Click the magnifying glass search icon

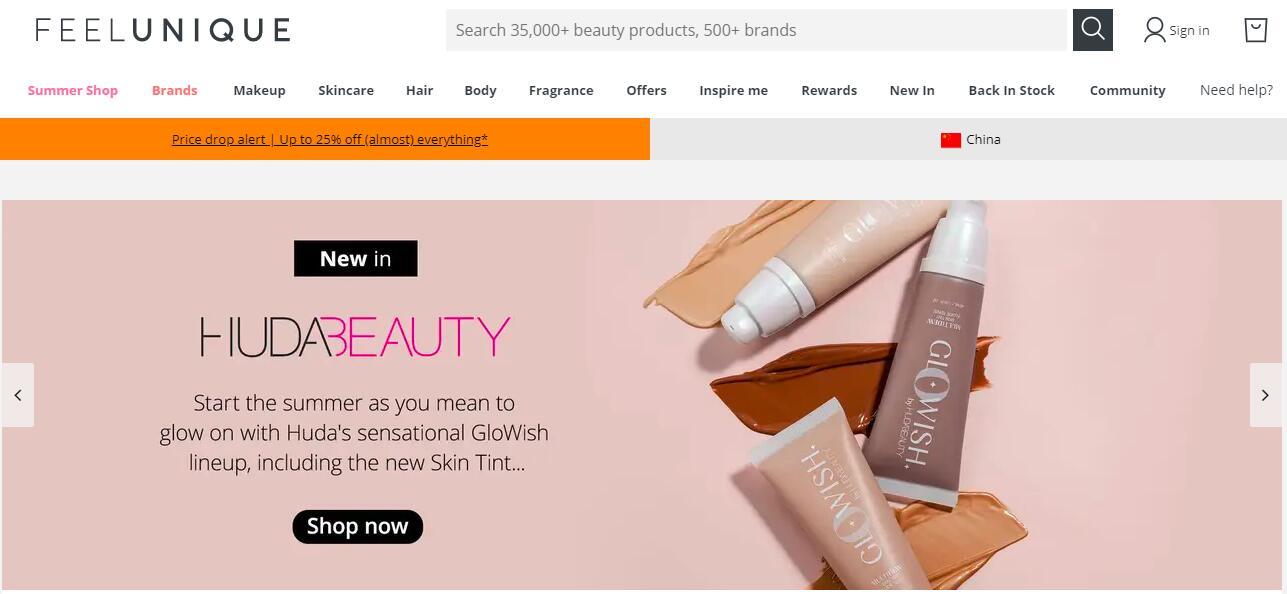(1092, 30)
